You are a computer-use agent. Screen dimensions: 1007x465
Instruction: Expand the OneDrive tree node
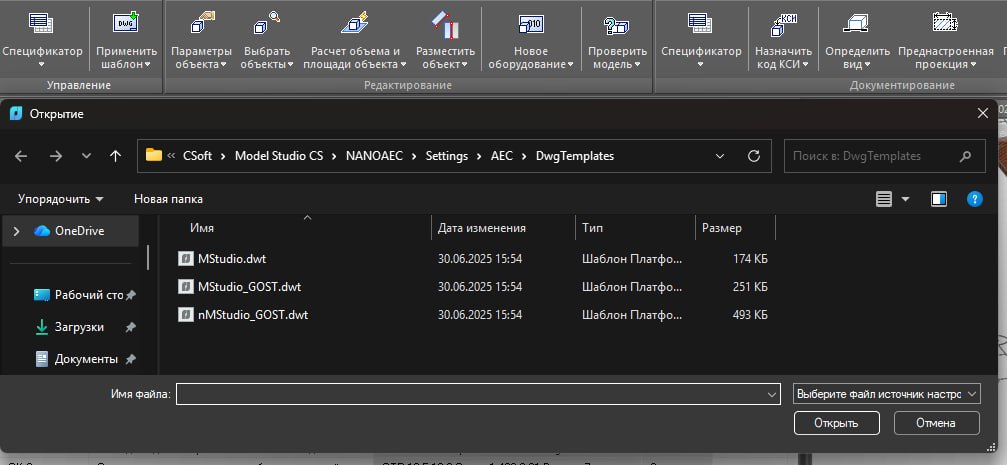(x=16, y=231)
